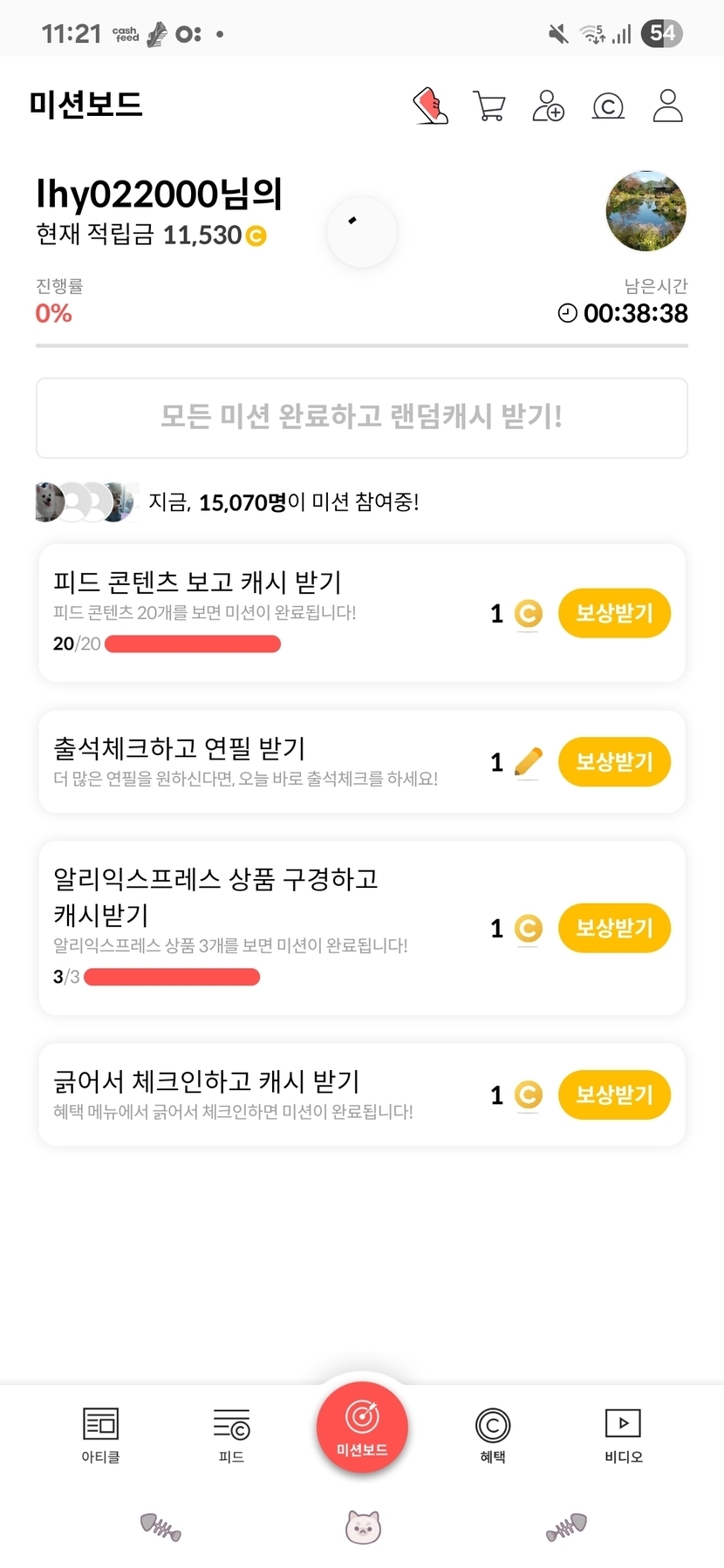The image size is (724, 1568).
Task: Open the cash coin icon in header
Action: pyautogui.click(x=608, y=106)
